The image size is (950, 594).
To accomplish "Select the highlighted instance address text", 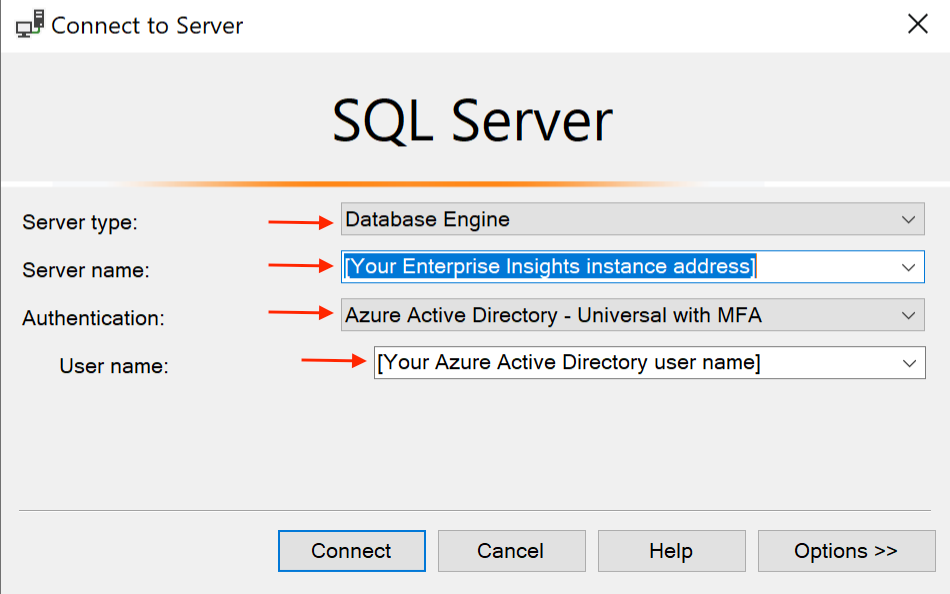I will (x=500, y=267).
